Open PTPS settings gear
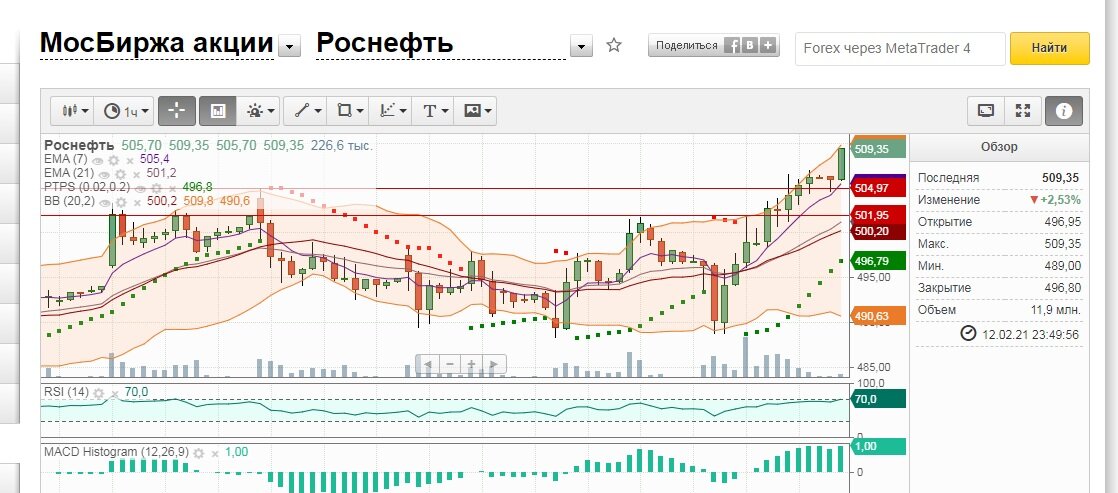The height and width of the screenshot is (493, 1118). [156, 188]
